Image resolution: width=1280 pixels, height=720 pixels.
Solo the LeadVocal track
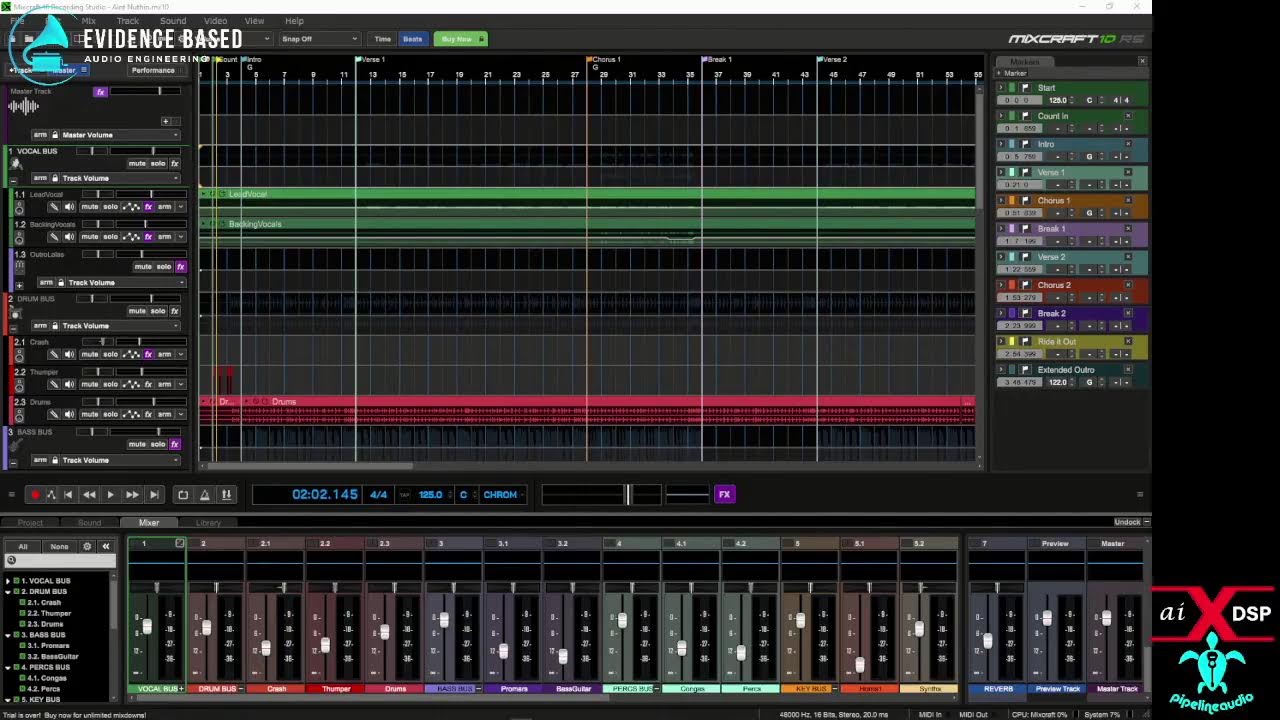tap(110, 207)
